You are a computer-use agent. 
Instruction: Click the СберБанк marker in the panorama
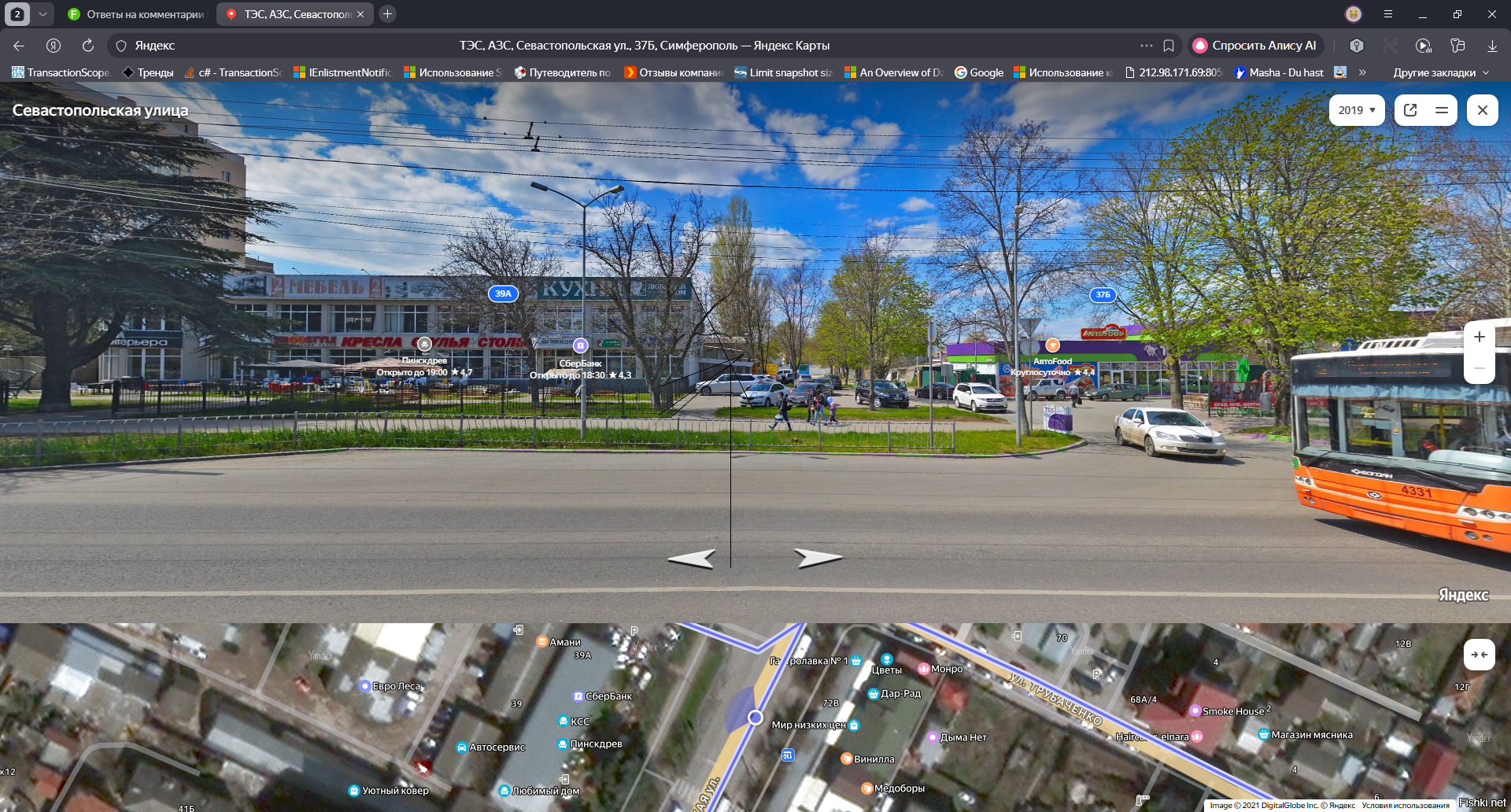click(580, 345)
